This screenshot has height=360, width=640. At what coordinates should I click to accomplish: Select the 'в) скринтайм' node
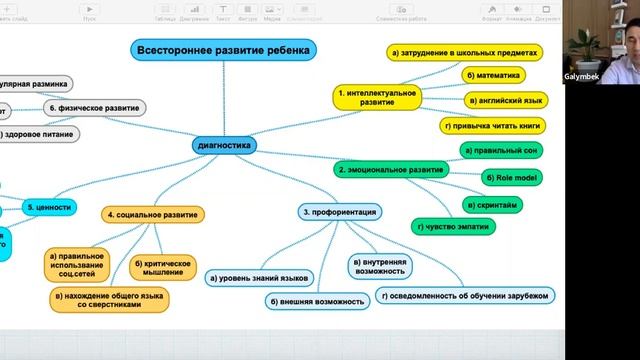tap(492, 205)
